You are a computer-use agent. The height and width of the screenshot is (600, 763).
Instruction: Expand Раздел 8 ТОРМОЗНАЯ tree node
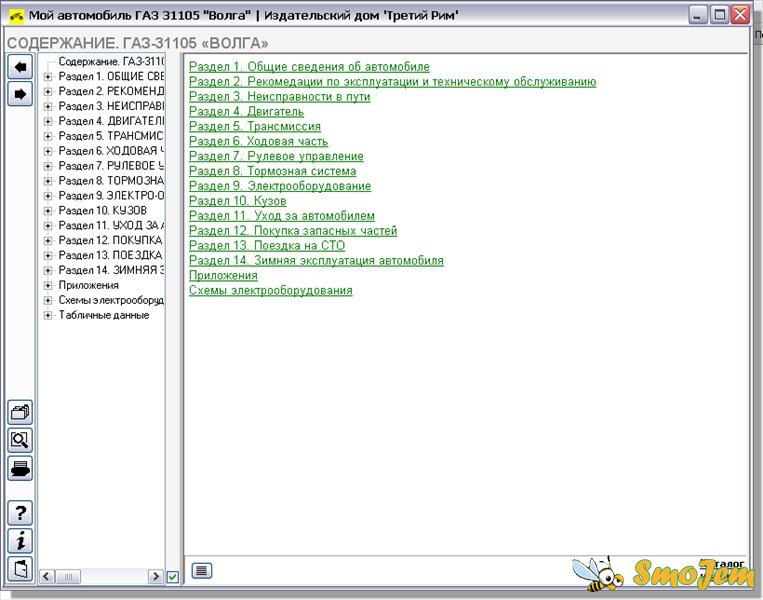pyautogui.click(x=48, y=181)
